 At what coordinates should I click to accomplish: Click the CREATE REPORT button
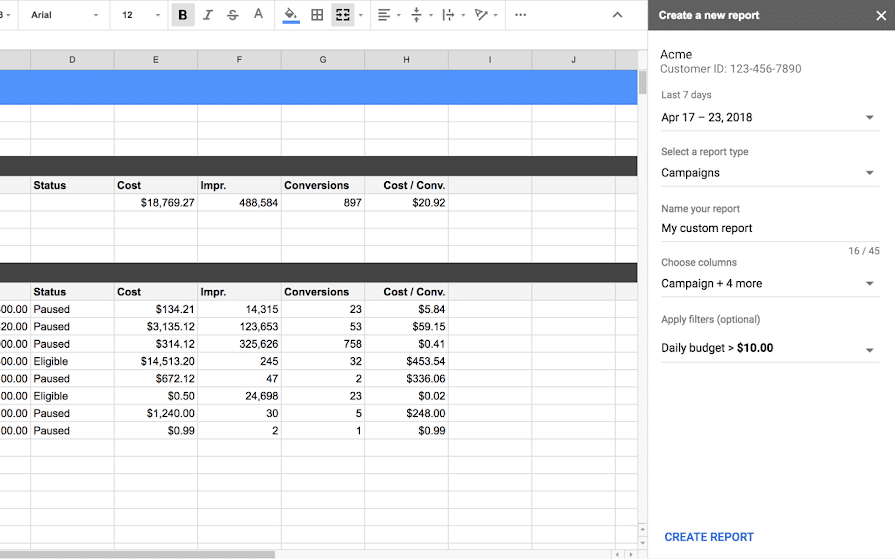coord(709,537)
